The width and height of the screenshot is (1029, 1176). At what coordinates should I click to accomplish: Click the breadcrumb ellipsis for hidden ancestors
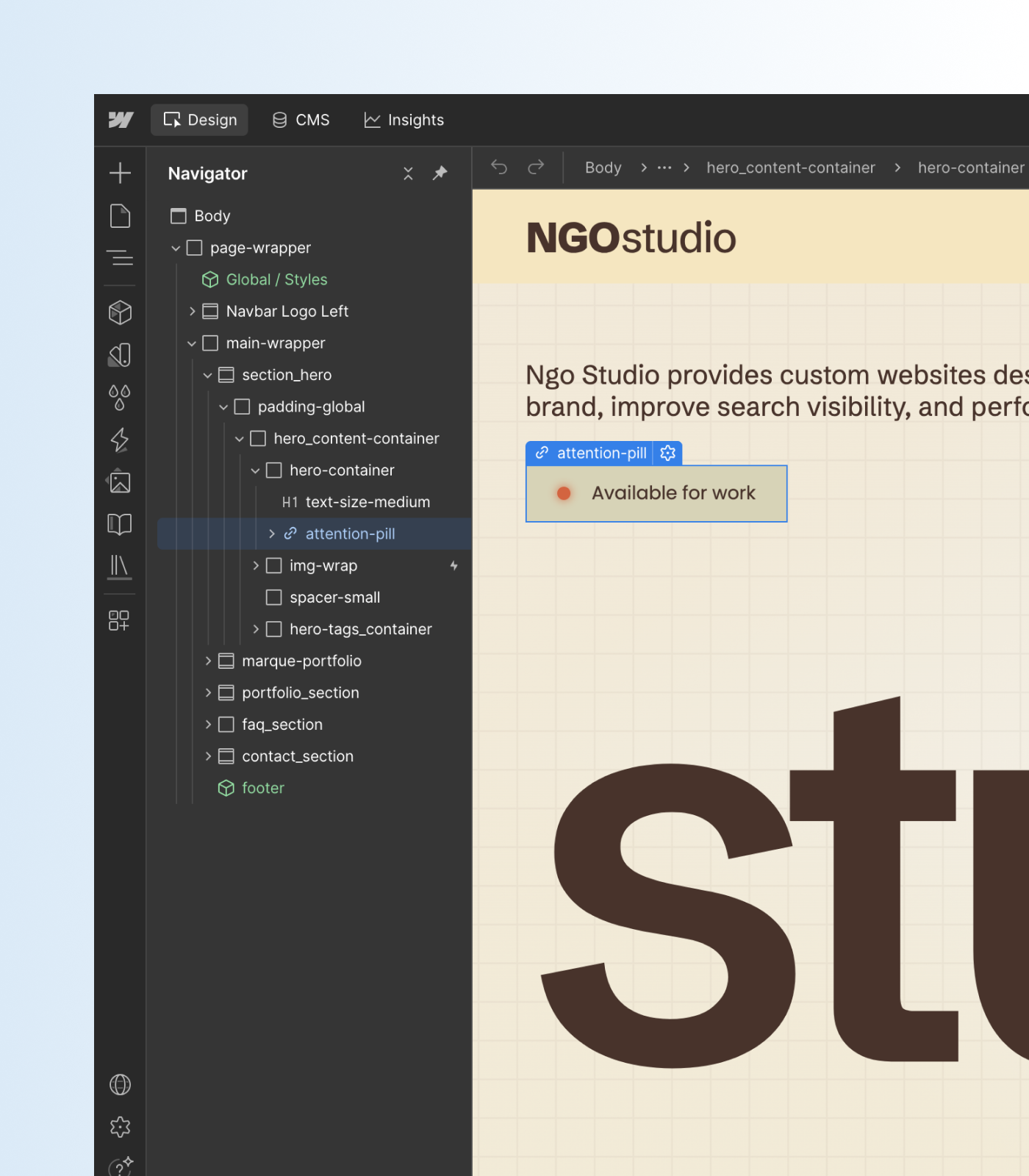point(664,168)
